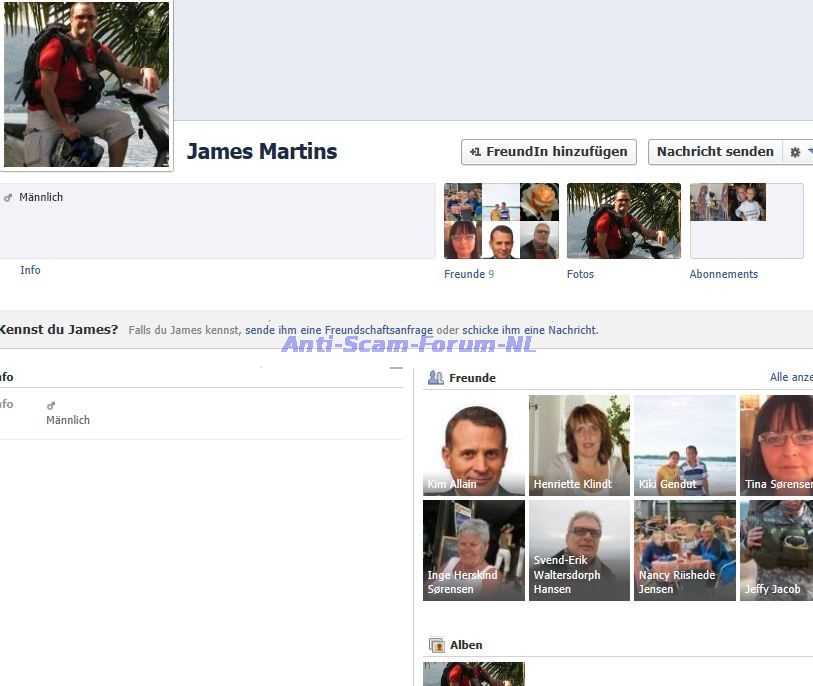Open the Abonnements tile
813x686 pixels.
pyautogui.click(x=746, y=221)
